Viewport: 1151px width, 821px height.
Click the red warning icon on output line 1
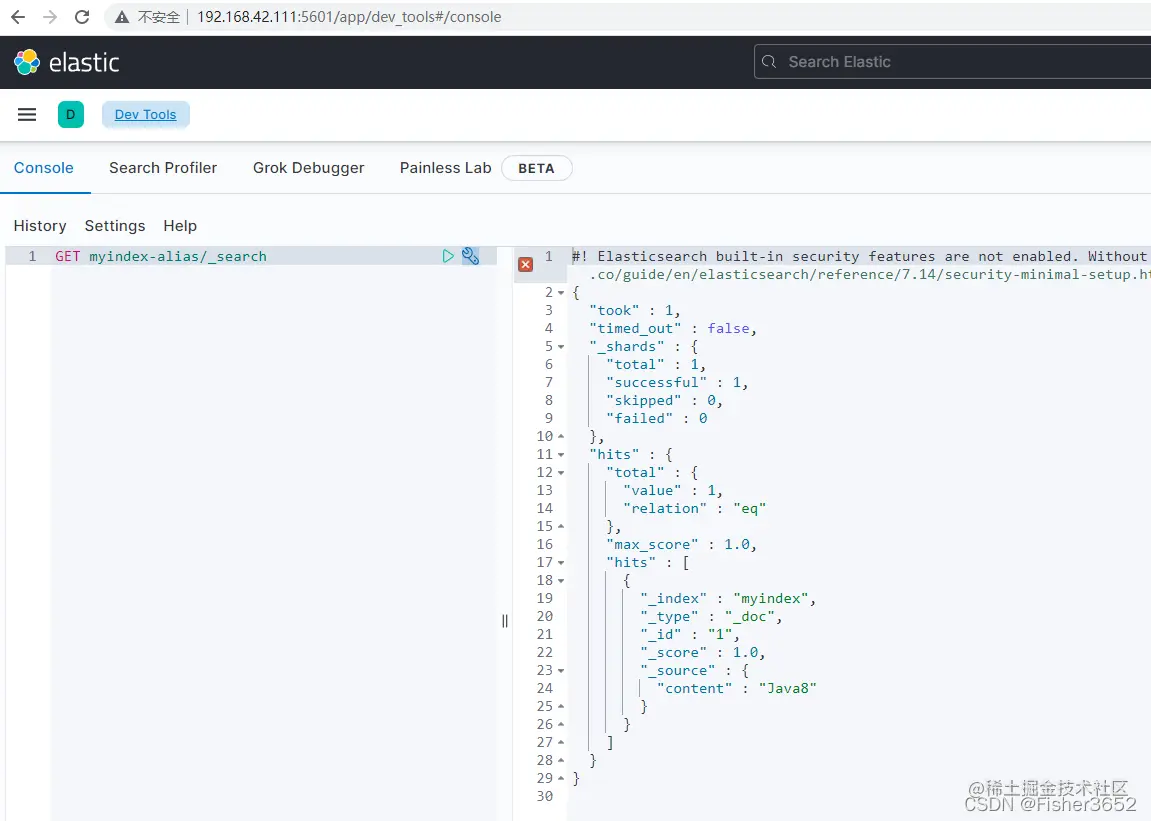(x=526, y=264)
